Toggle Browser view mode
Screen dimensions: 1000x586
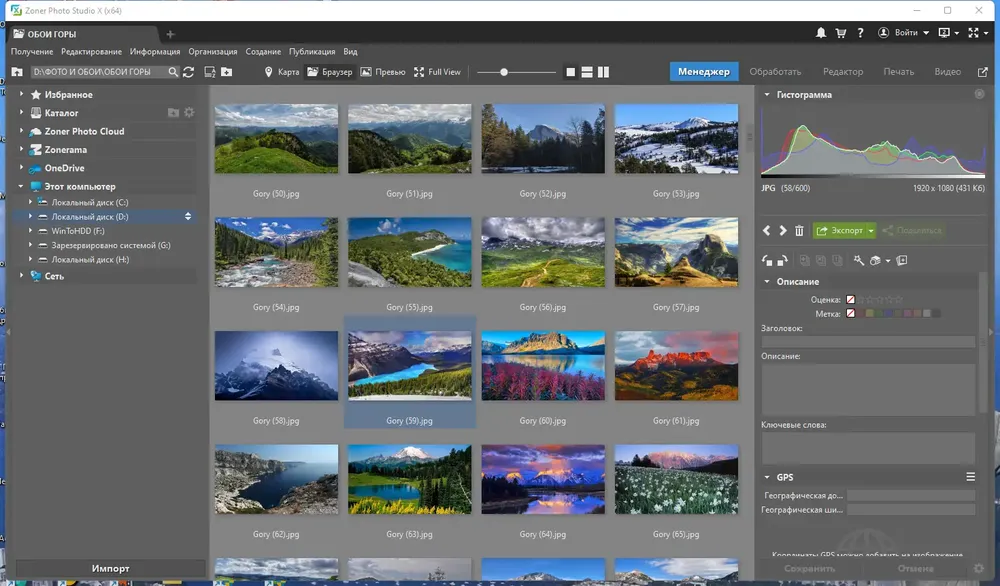330,72
